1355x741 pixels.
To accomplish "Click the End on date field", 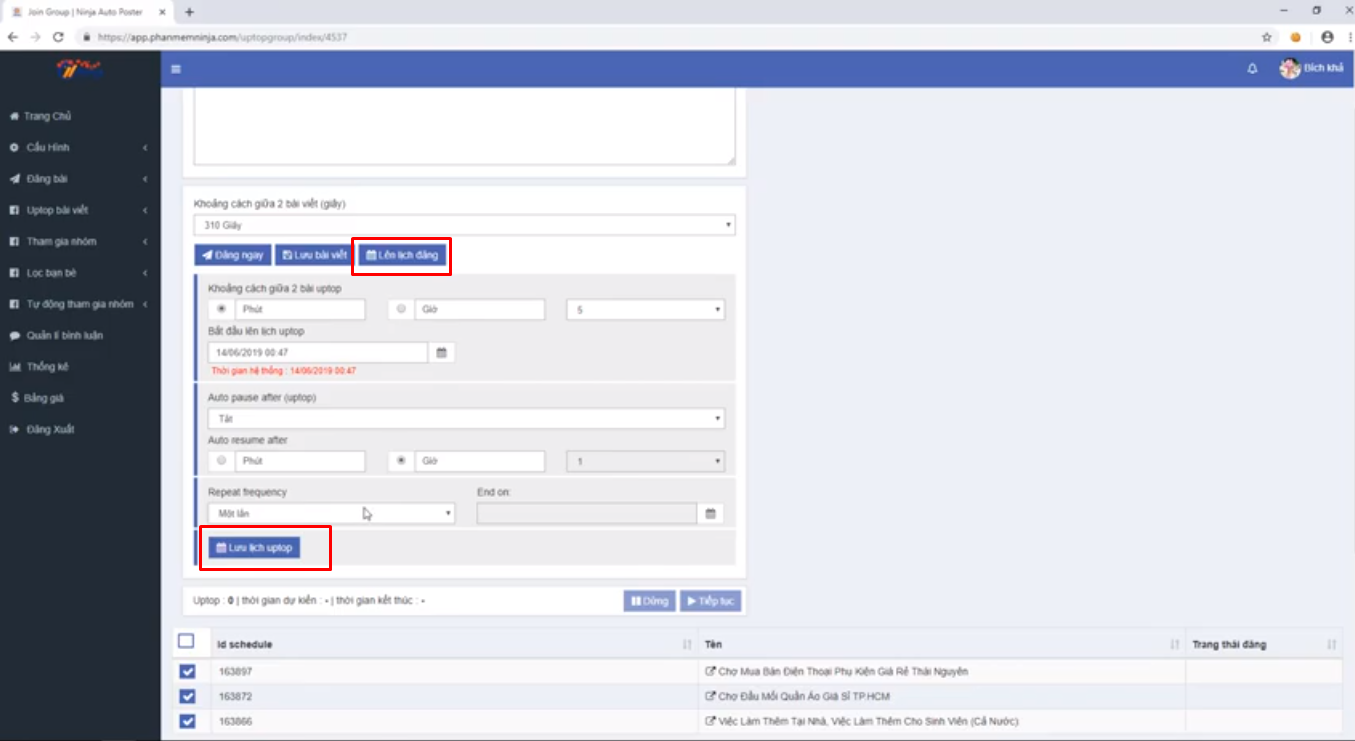I will click(x=587, y=513).
